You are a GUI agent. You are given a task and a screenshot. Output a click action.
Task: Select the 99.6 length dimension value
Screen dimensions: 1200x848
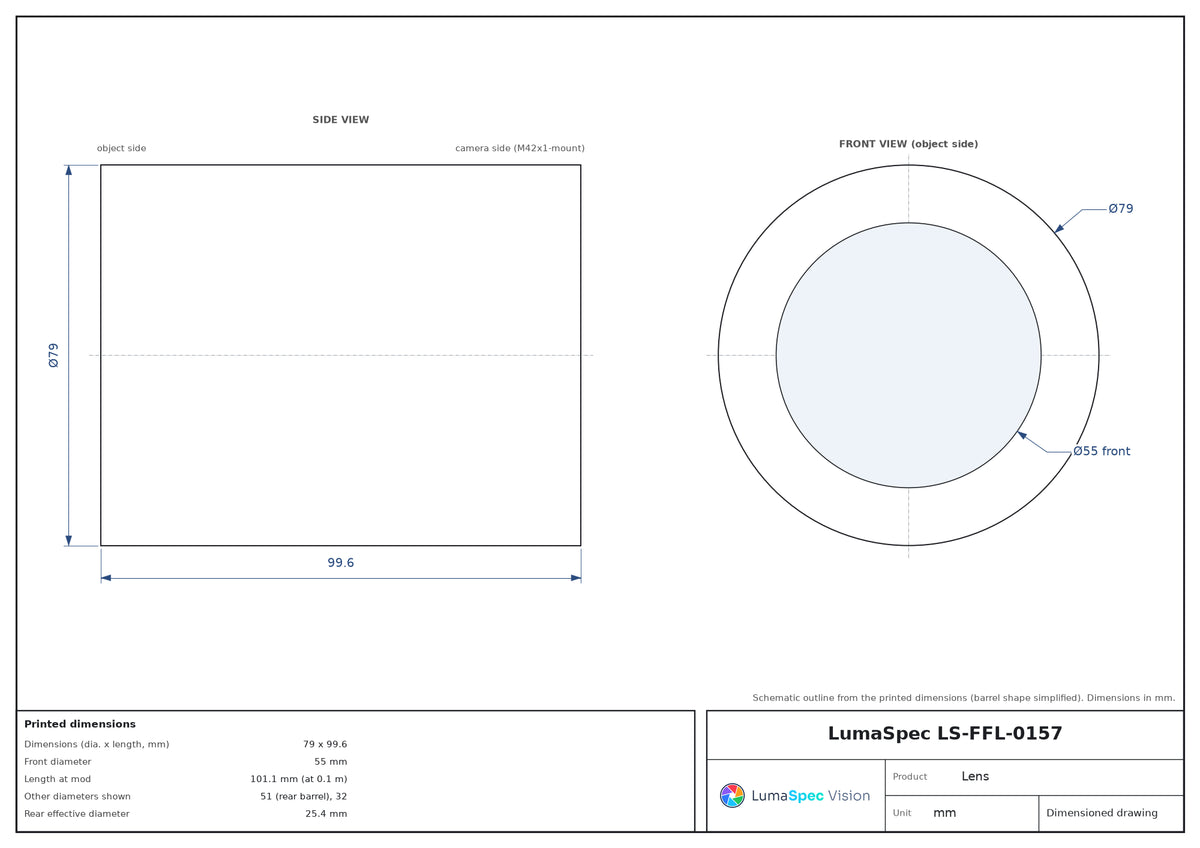pos(341,563)
